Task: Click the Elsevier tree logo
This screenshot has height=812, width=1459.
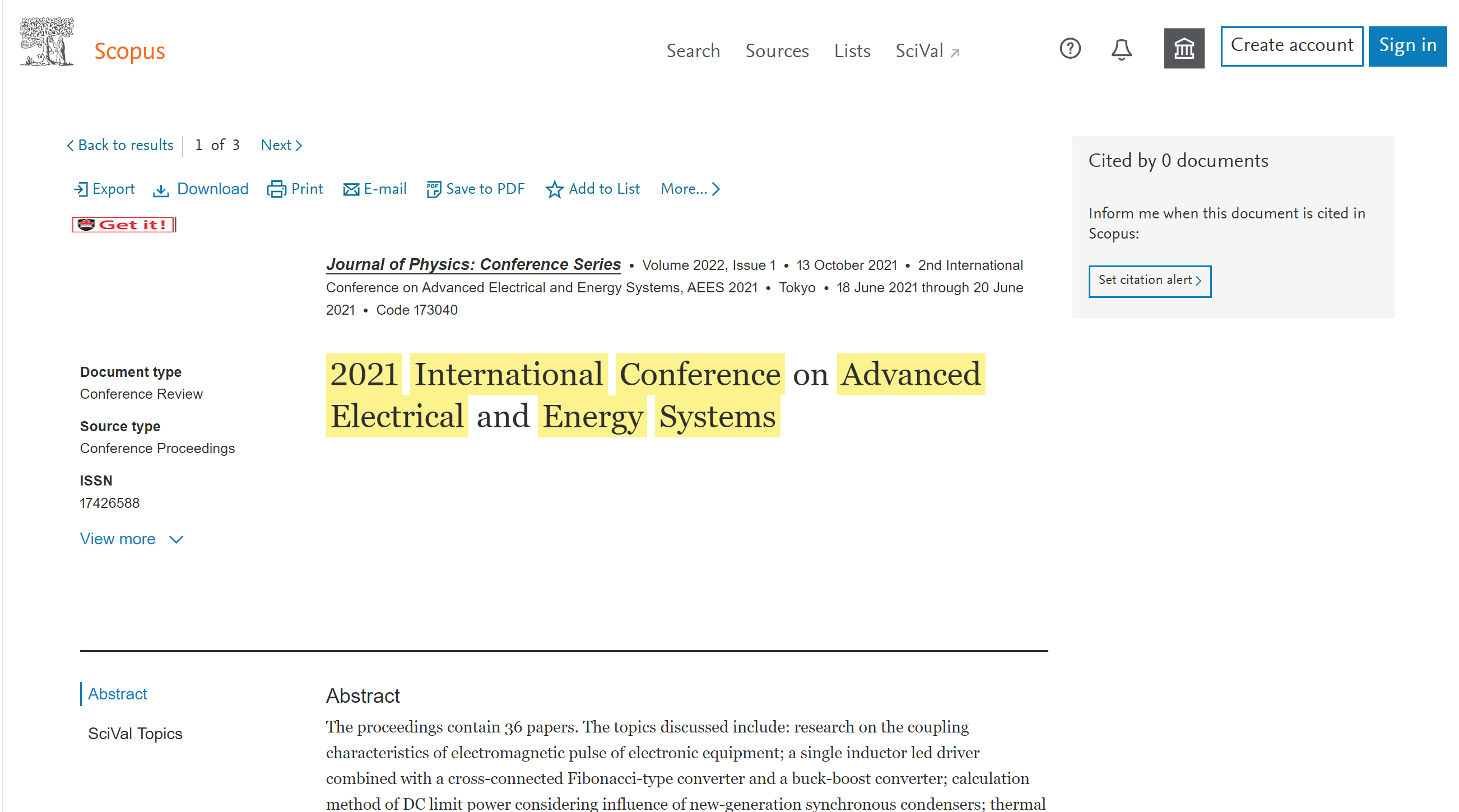Action: pos(47,43)
